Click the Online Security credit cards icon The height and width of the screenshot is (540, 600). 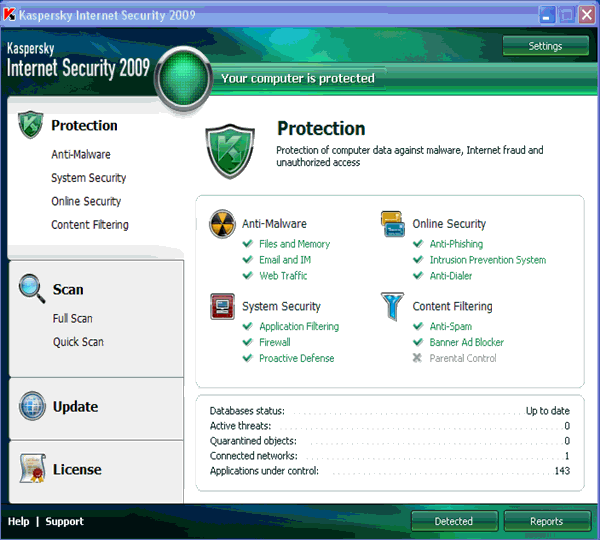pos(393,224)
